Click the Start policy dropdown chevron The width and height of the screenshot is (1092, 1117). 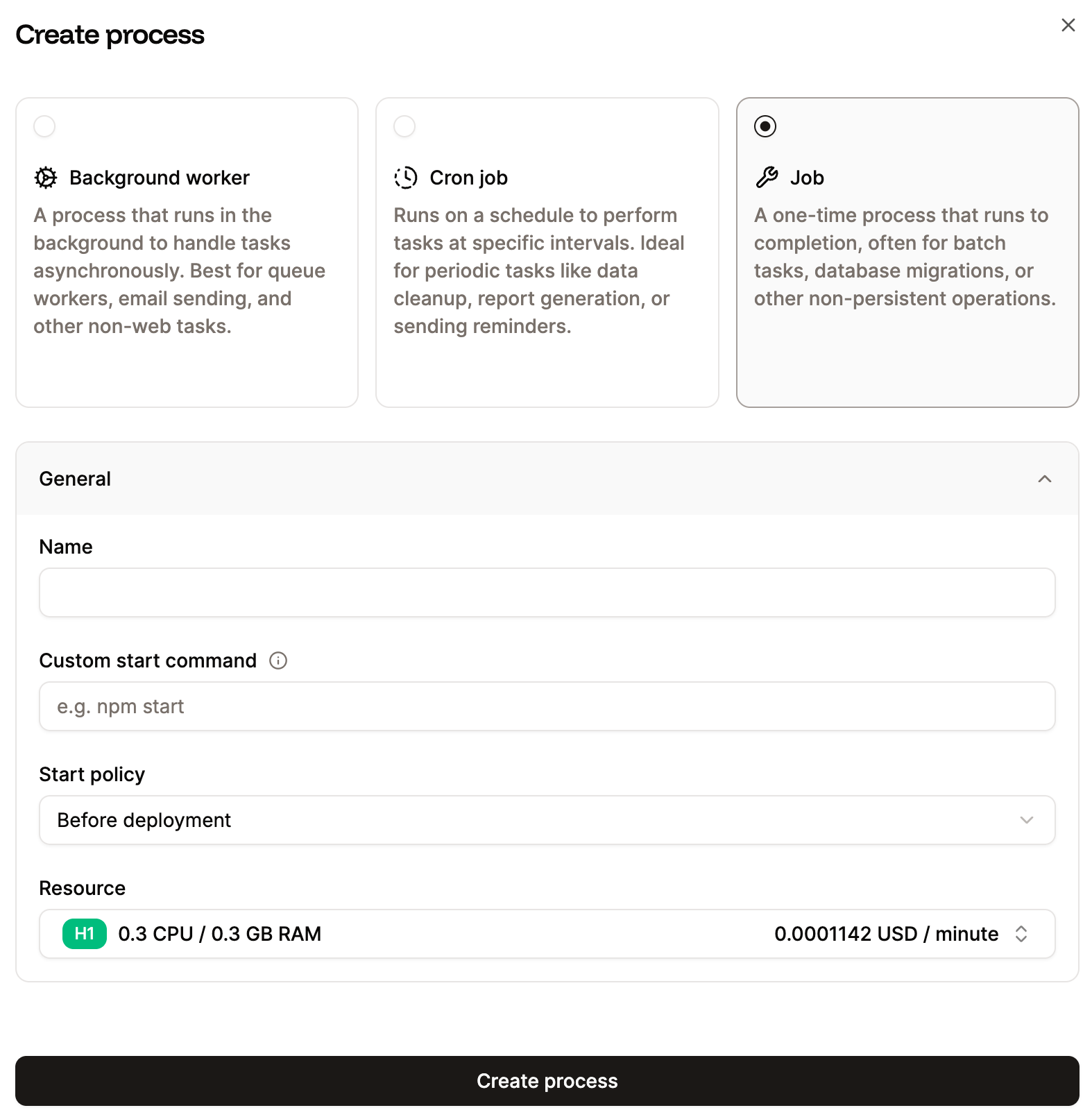(1027, 820)
